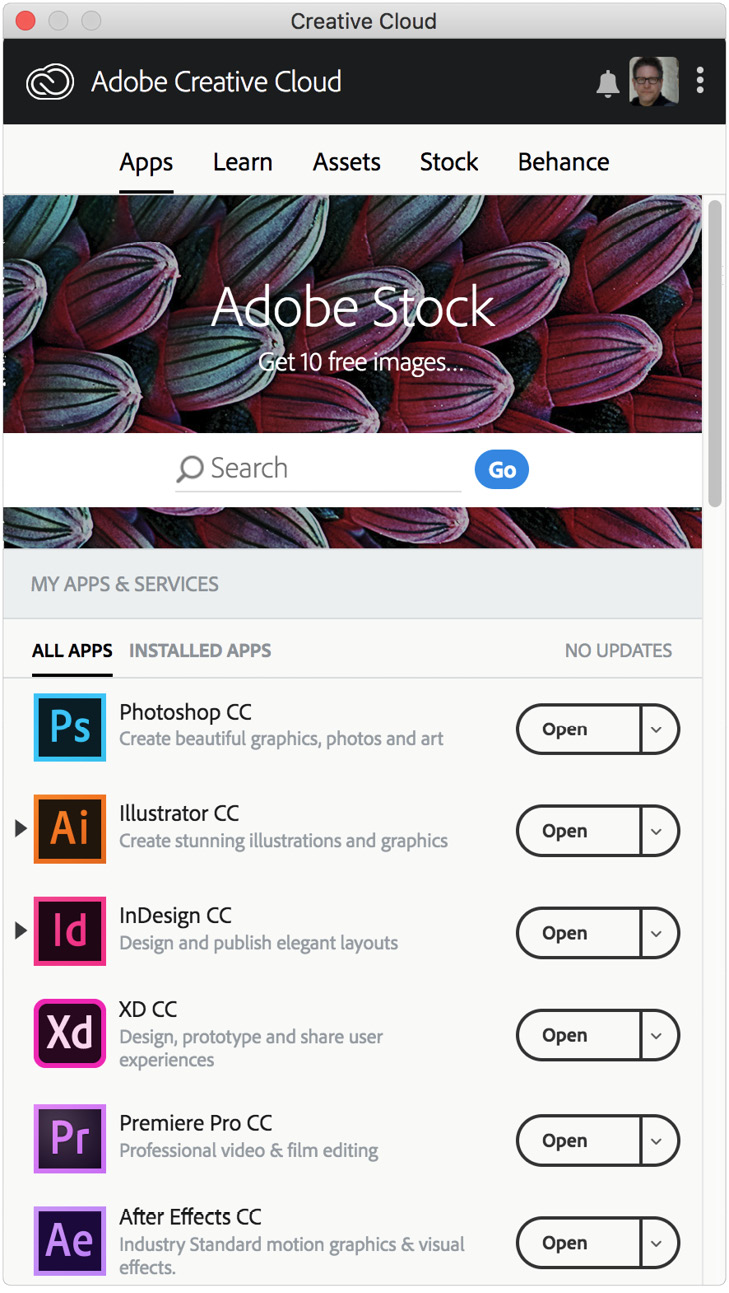Screen dimensions: 729x1293
Task: Expand After Effects CC dropdown arrow
Action: (658, 1243)
